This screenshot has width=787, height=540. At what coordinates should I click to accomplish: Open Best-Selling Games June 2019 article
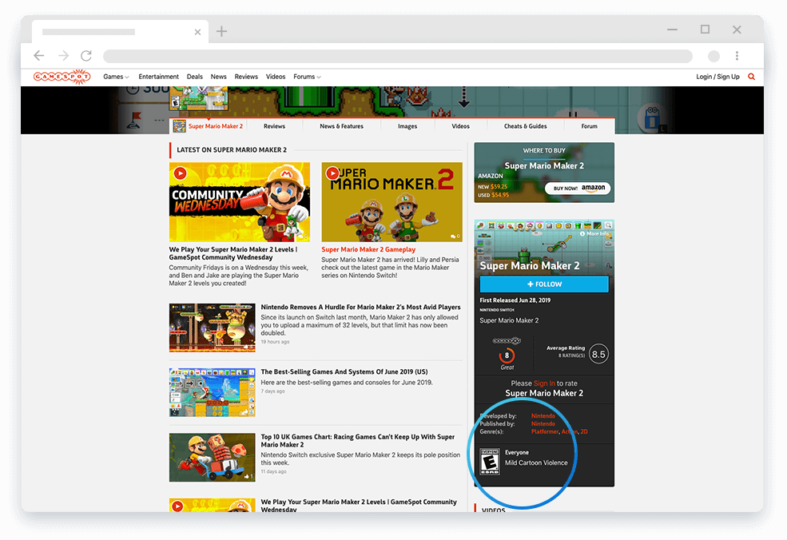tap(344, 372)
